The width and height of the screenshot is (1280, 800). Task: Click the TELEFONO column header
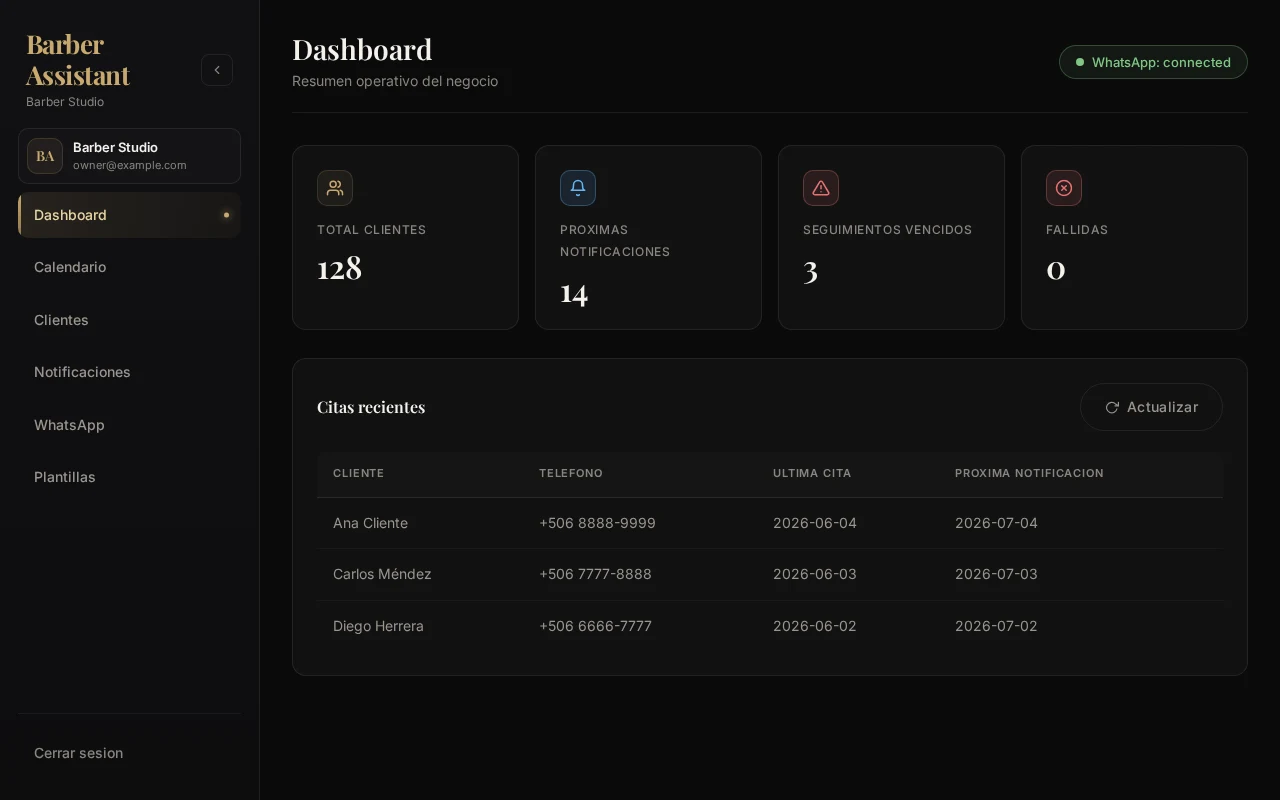pyautogui.click(x=571, y=473)
